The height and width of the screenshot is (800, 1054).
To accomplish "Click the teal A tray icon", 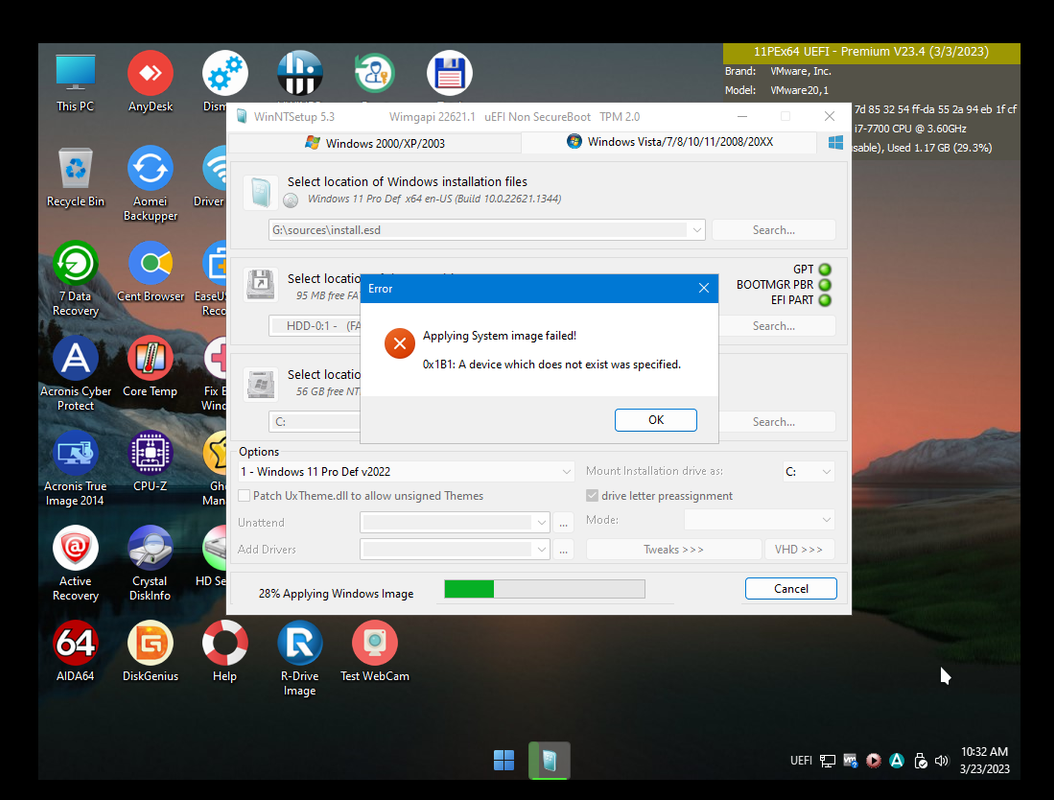I will coord(897,760).
